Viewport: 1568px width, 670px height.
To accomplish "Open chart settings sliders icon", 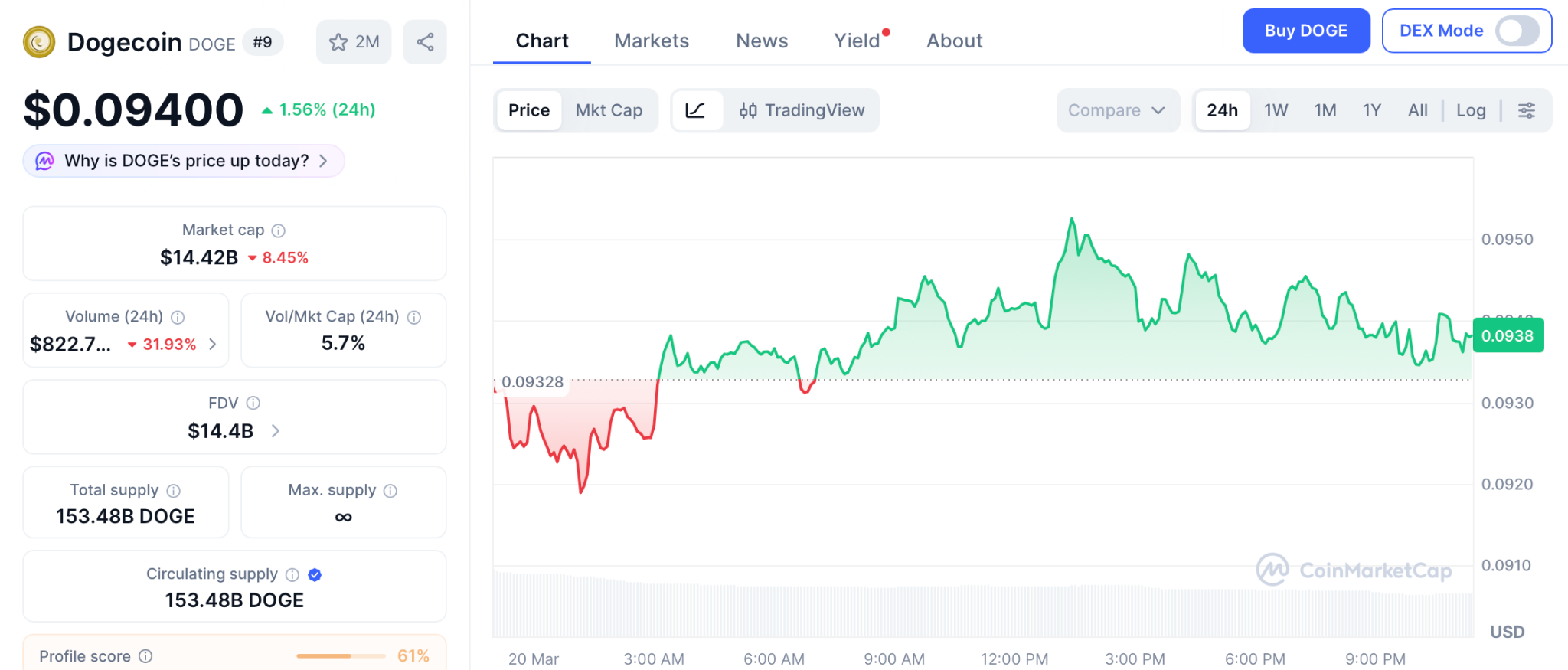I will pos(1527,110).
